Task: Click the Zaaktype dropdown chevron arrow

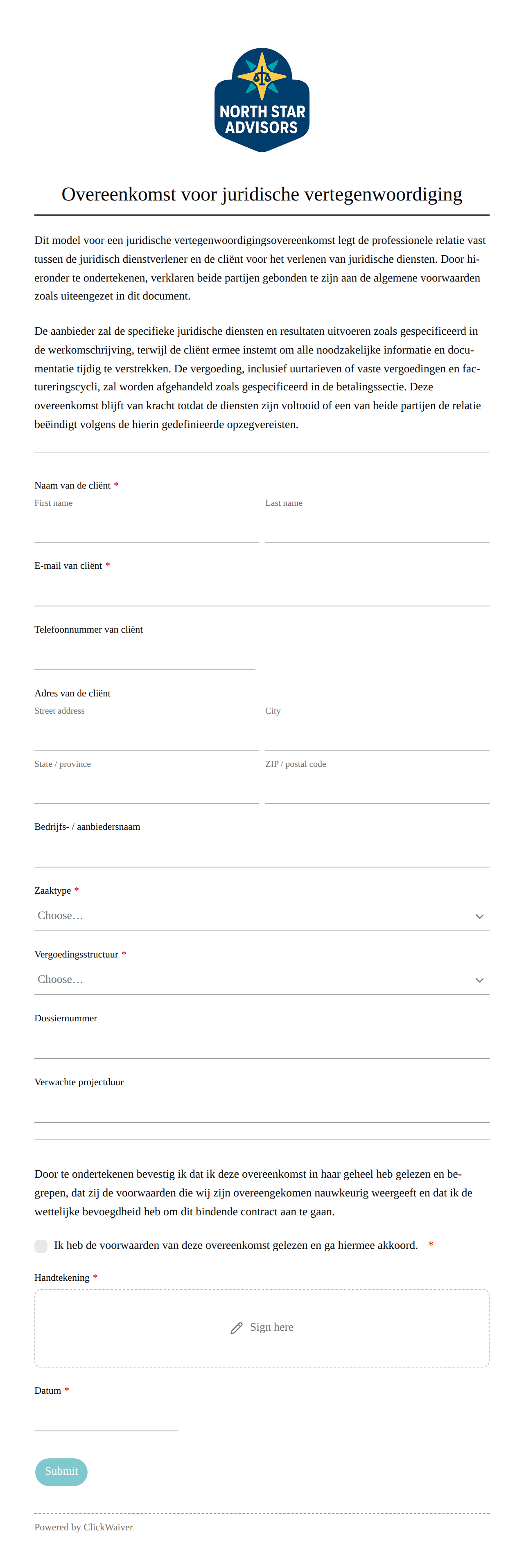Action: (x=479, y=916)
